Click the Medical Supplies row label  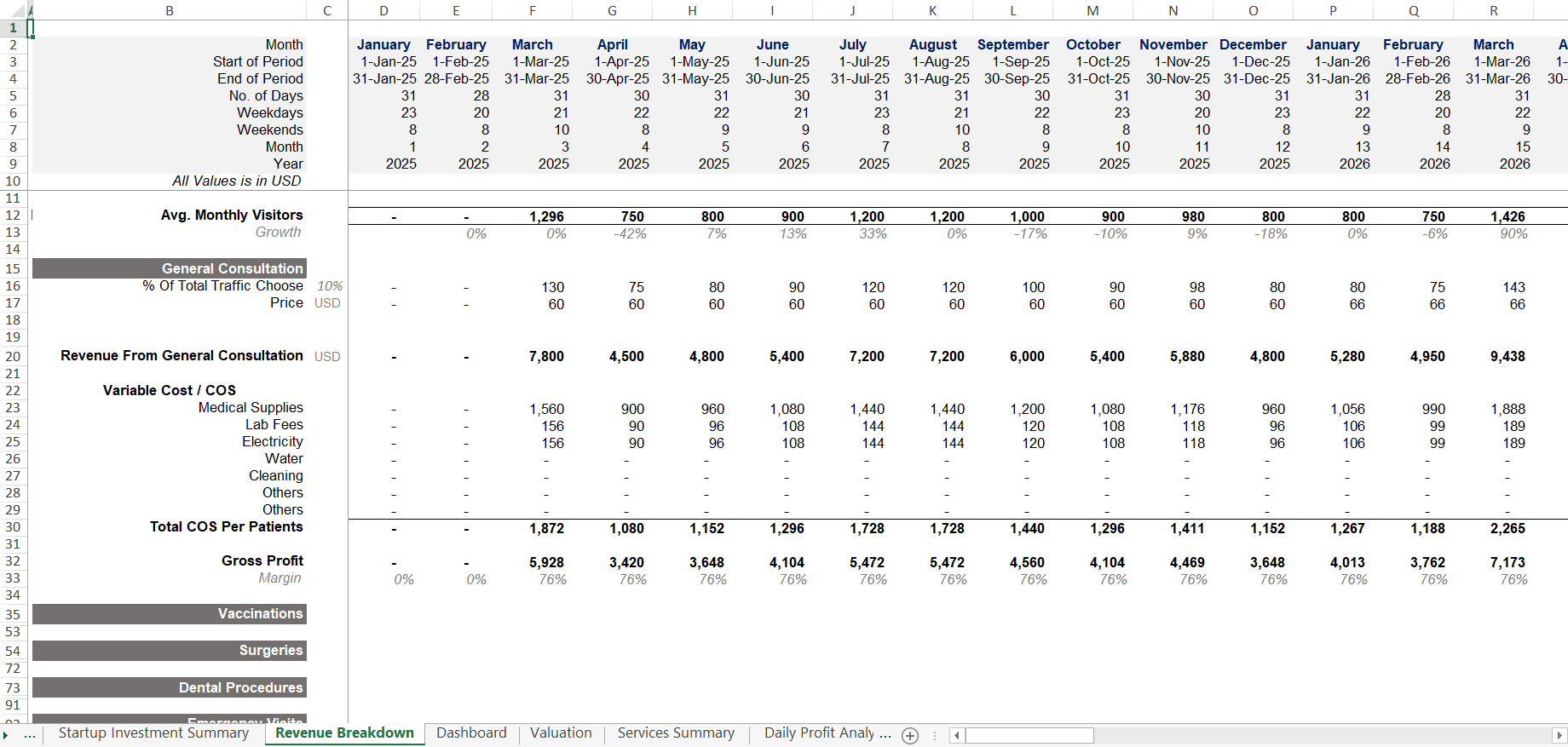click(x=251, y=408)
